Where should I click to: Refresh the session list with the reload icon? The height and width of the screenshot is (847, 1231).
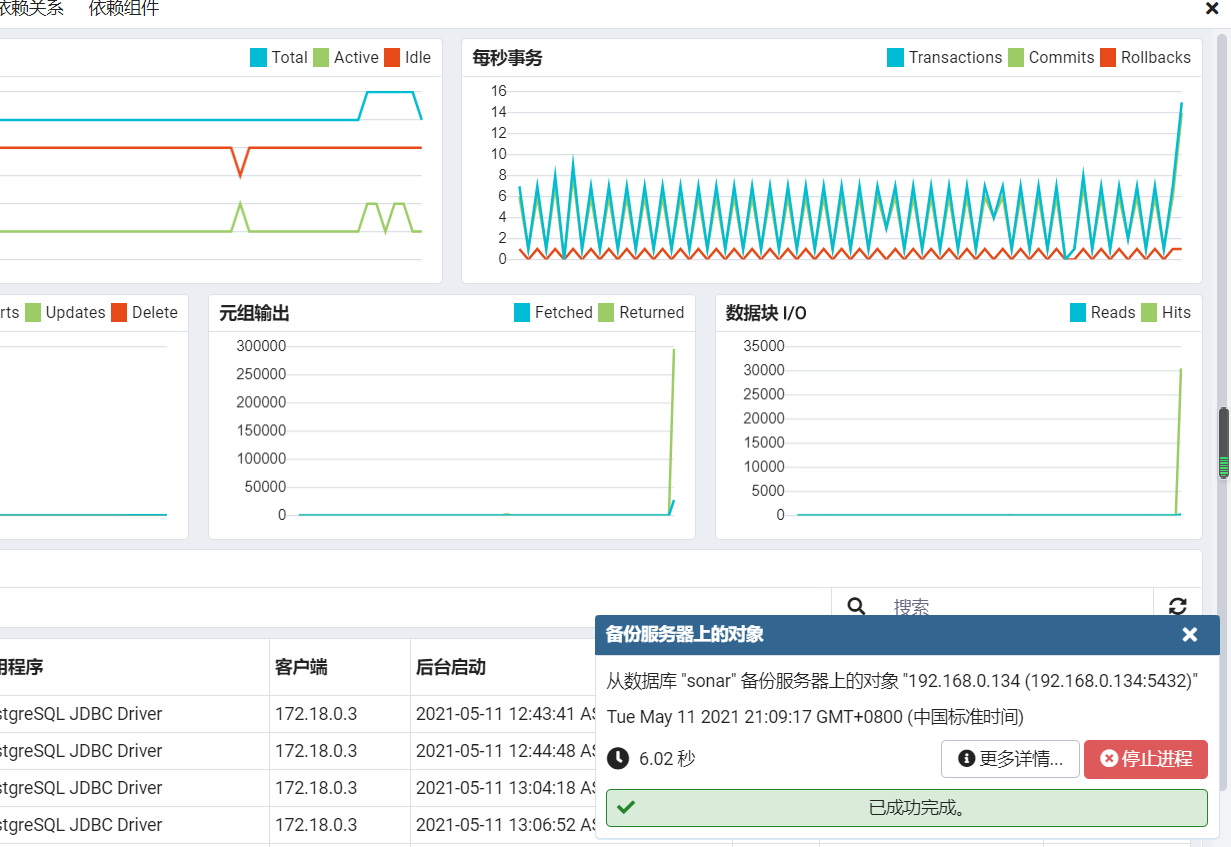[x=1177, y=606]
